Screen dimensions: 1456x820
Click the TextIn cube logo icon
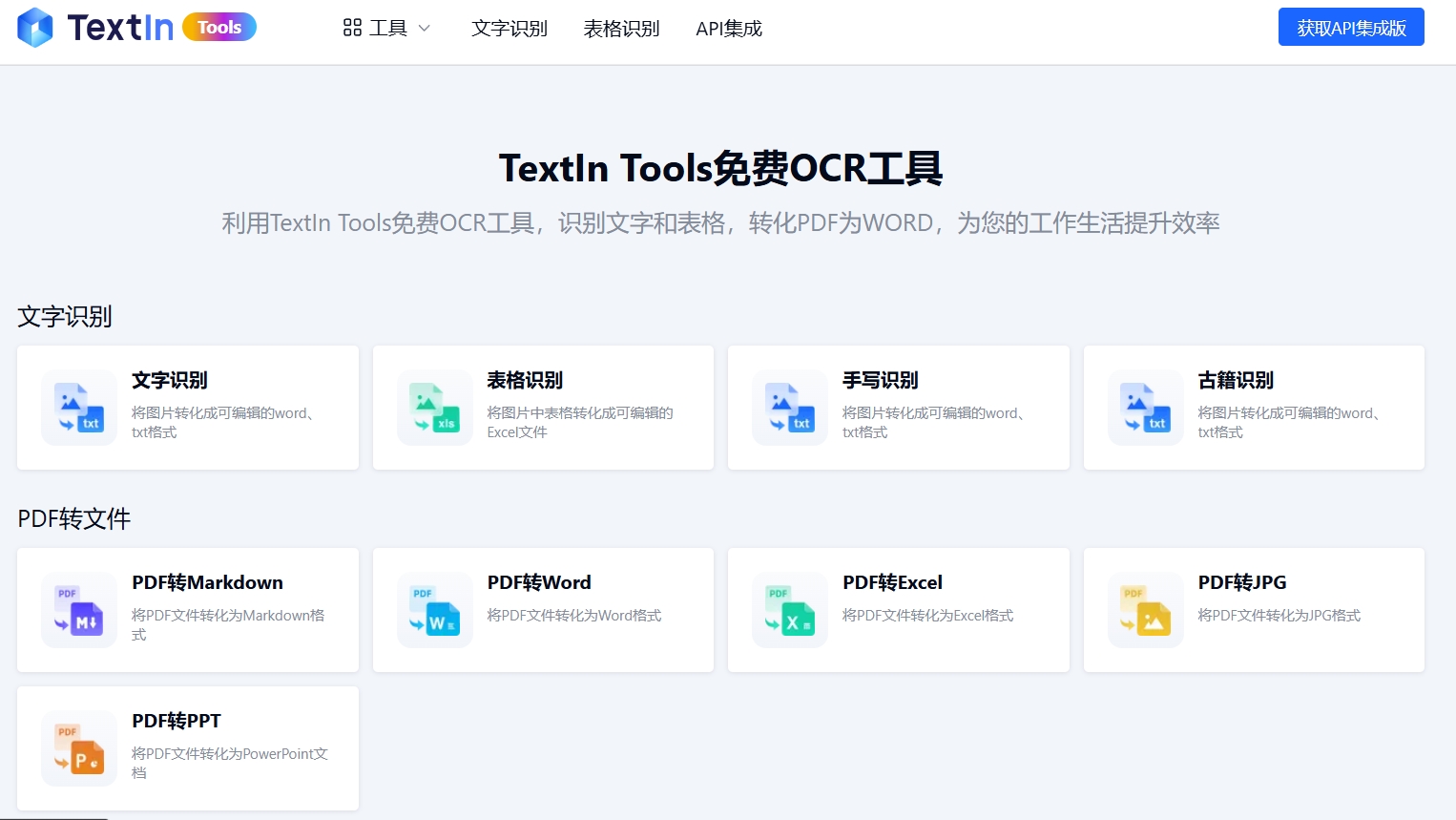(35, 28)
